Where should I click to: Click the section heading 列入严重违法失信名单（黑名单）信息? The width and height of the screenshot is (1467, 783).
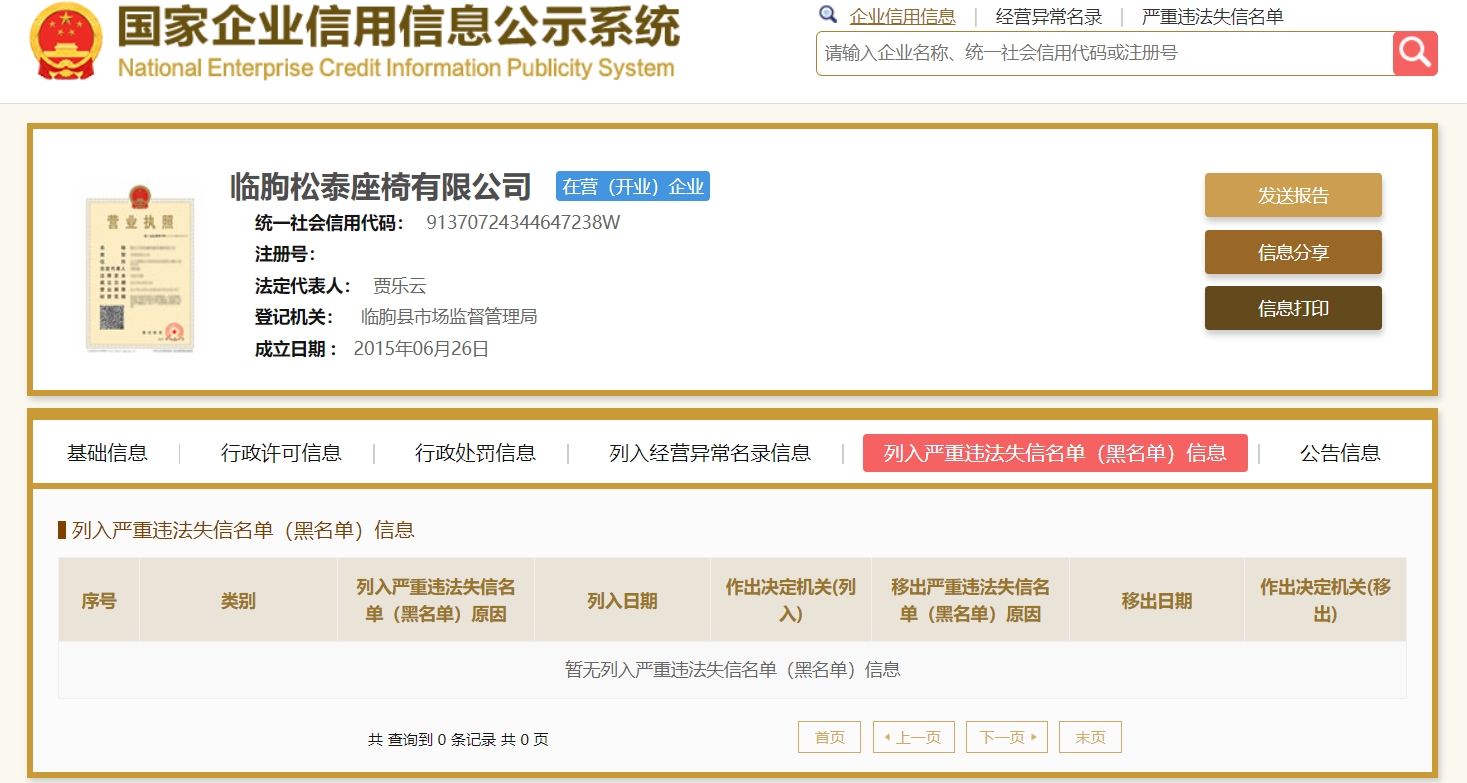point(243,530)
